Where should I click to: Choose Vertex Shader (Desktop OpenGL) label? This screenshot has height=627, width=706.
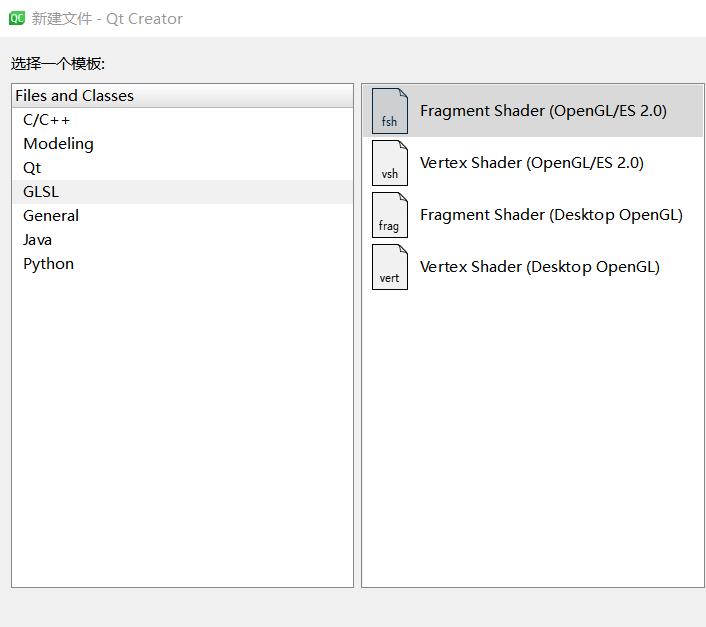tap(540, 267)
